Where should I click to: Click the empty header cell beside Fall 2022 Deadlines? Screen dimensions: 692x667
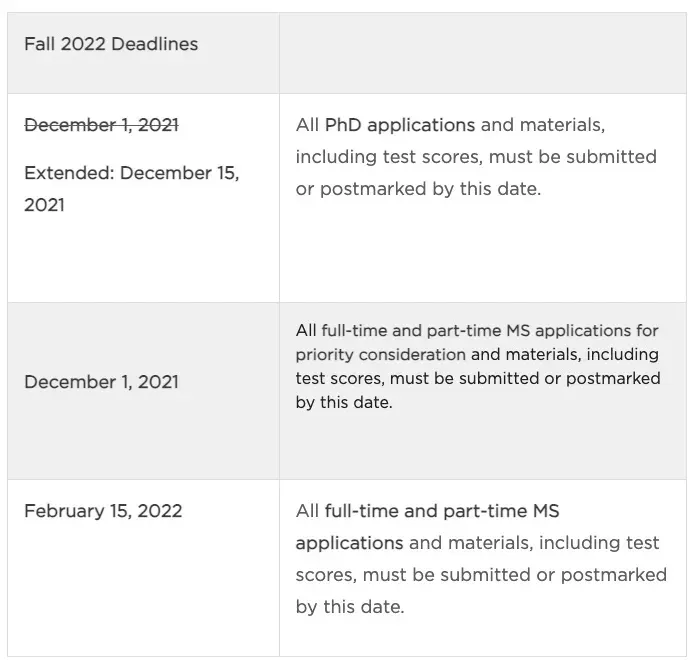pyautogui.click(x=483, y=53)
